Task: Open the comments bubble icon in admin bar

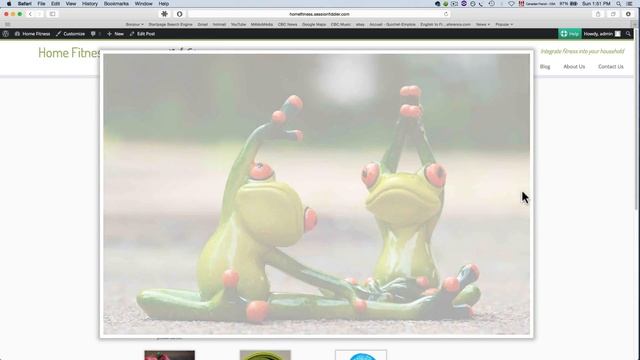Action: pyautogui.click(x=93, y=34)
